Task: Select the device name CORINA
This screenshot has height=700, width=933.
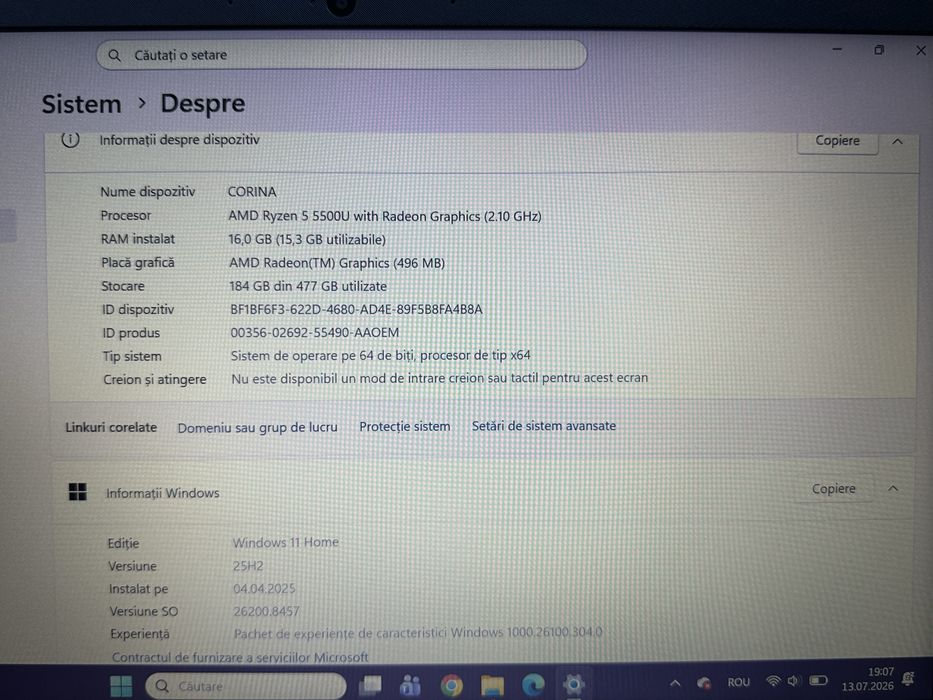Action: pyautogui.click(x=252, y=192)
